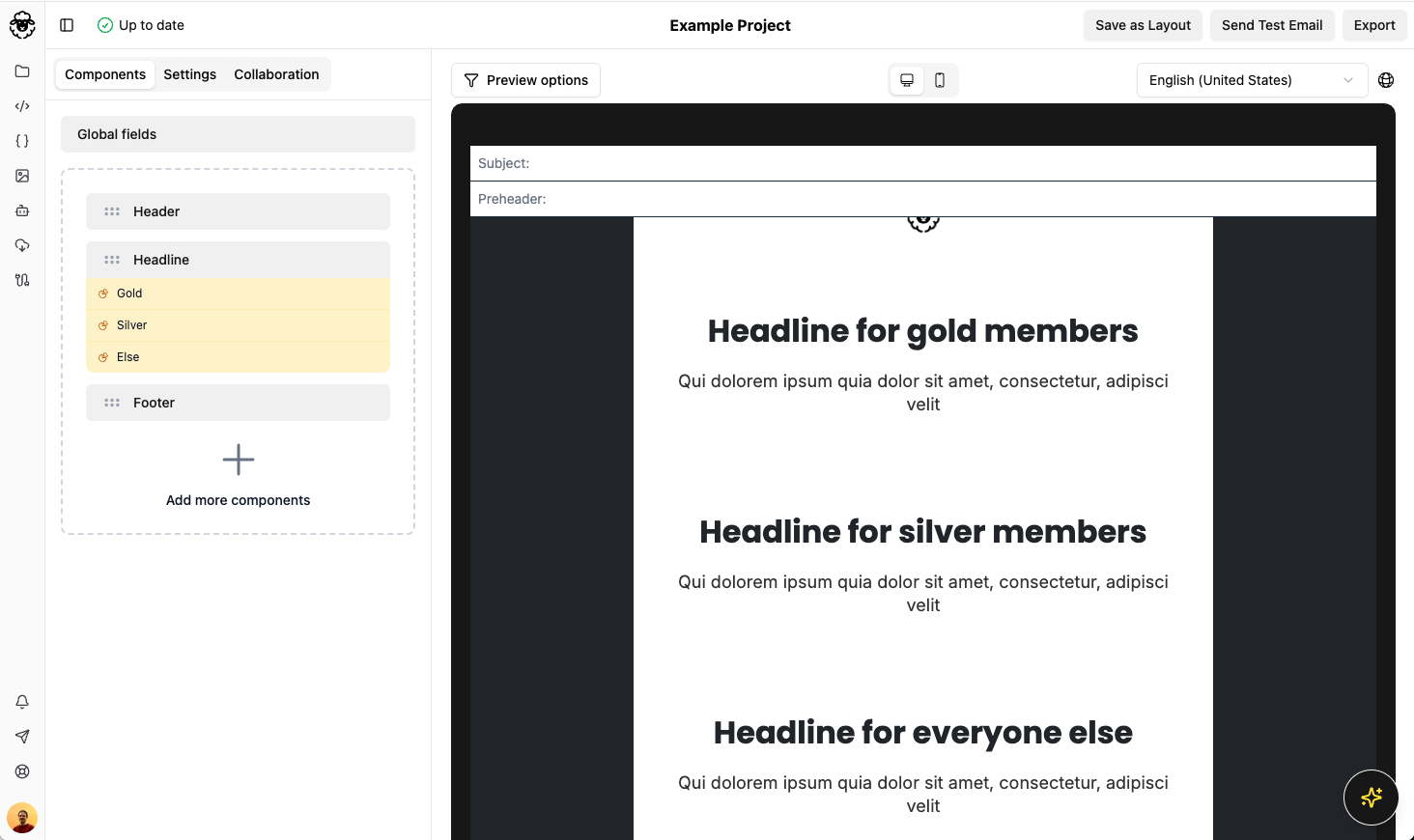Click the Preheader input field
The width and height of the screenshot is (1414, 840).
tap(923, 199)
